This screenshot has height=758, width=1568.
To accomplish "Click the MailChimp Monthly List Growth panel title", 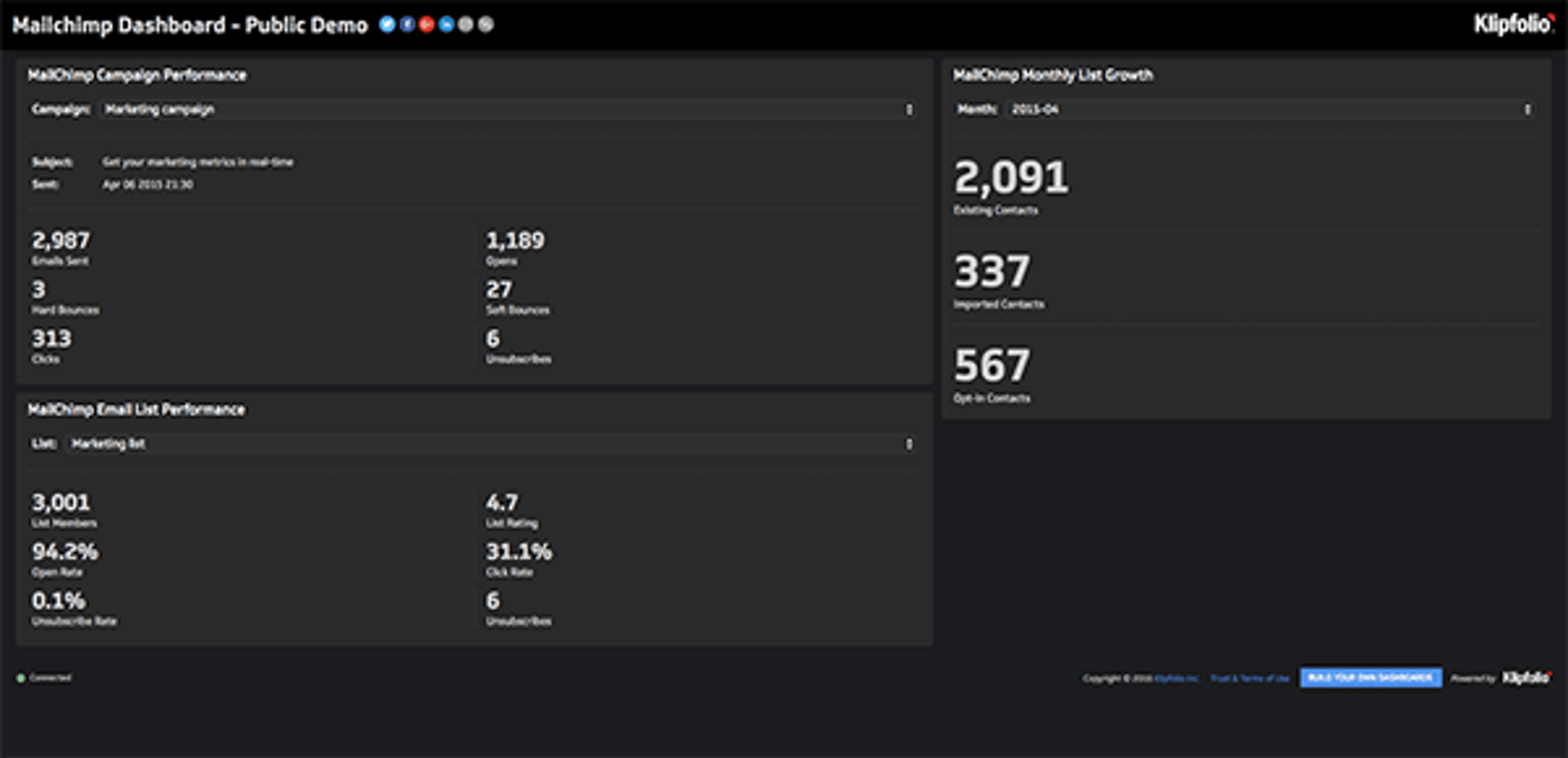I will point(1053,75).
